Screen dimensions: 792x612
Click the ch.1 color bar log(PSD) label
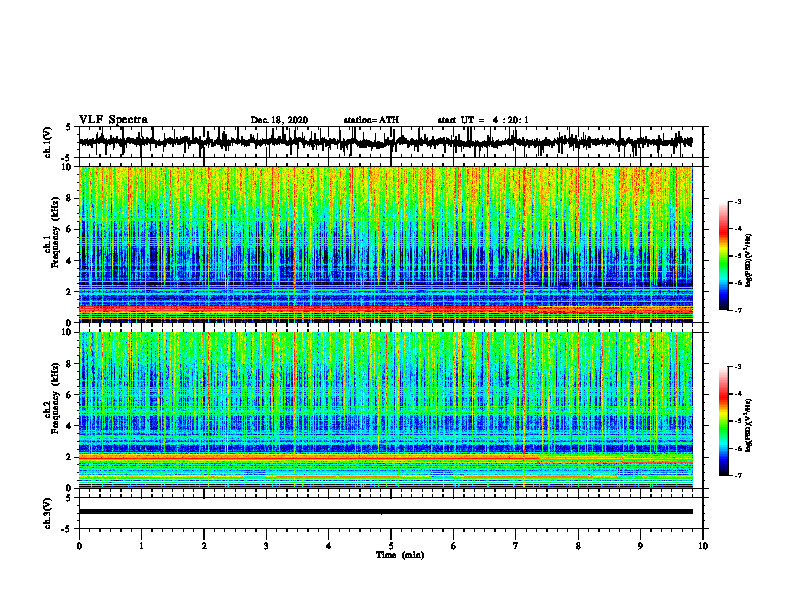pyautogui.click(x=749, y=261)
